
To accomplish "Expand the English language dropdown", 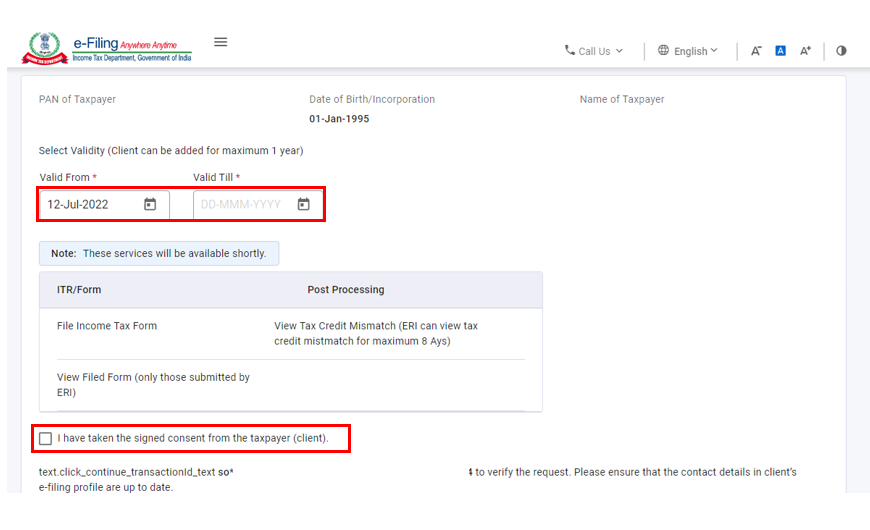I will (696, 51).
